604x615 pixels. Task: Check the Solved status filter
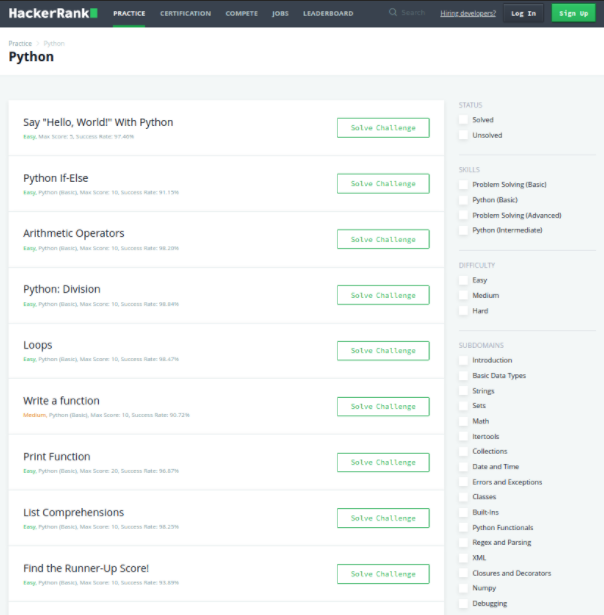pyautogui.click(x=464, y=120)
